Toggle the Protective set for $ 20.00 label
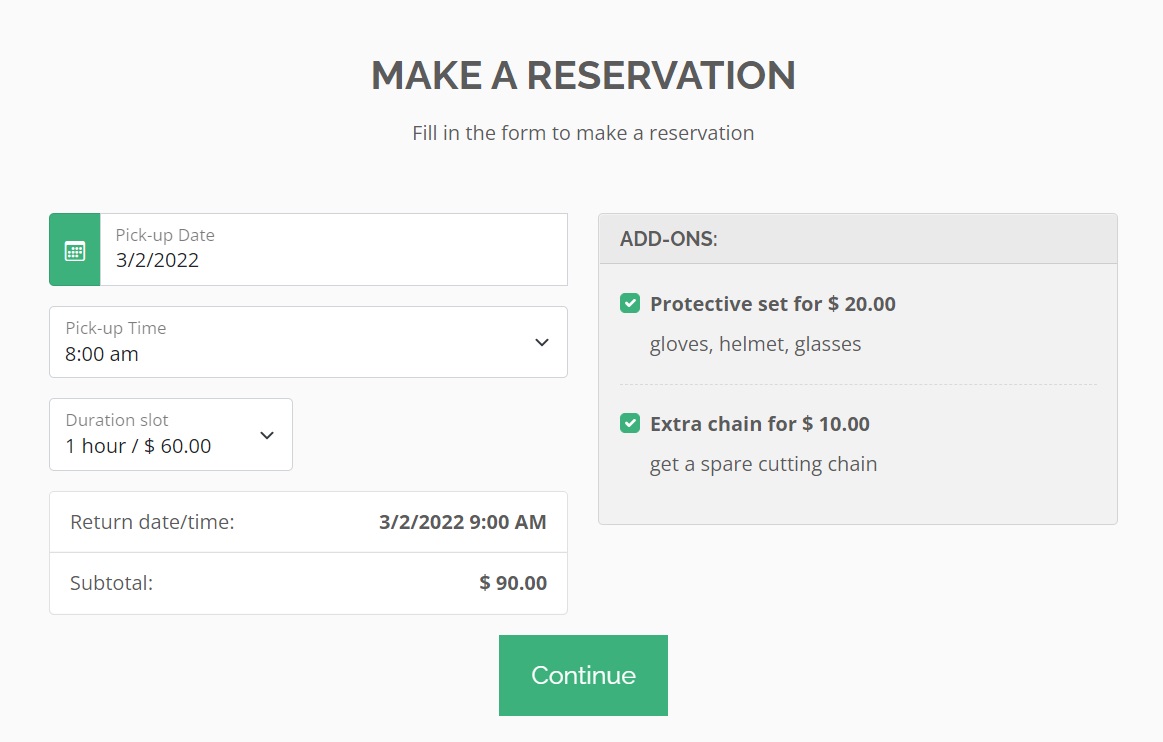The image size is (1163, 742). (x=773, y=303)
